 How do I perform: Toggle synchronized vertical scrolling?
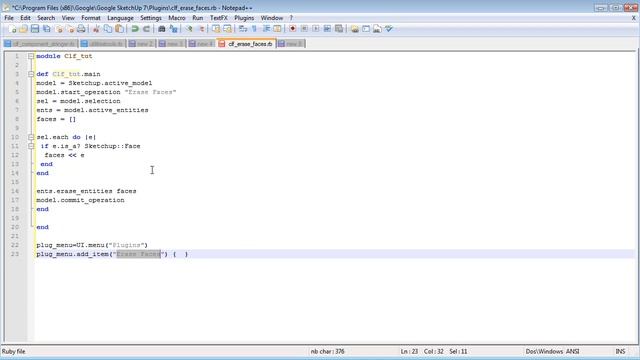coord(216,29)
